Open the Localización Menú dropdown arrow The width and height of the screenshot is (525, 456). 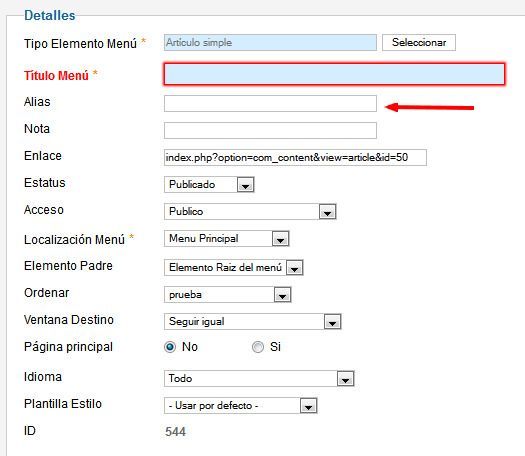281,239
